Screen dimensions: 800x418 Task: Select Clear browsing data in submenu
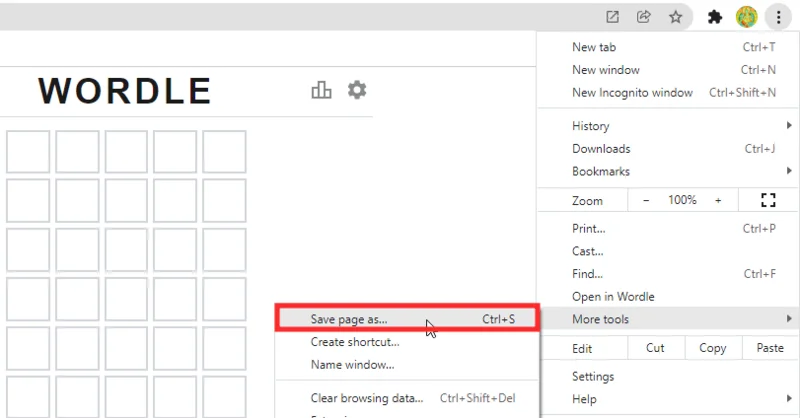click(x=407, y=398)
